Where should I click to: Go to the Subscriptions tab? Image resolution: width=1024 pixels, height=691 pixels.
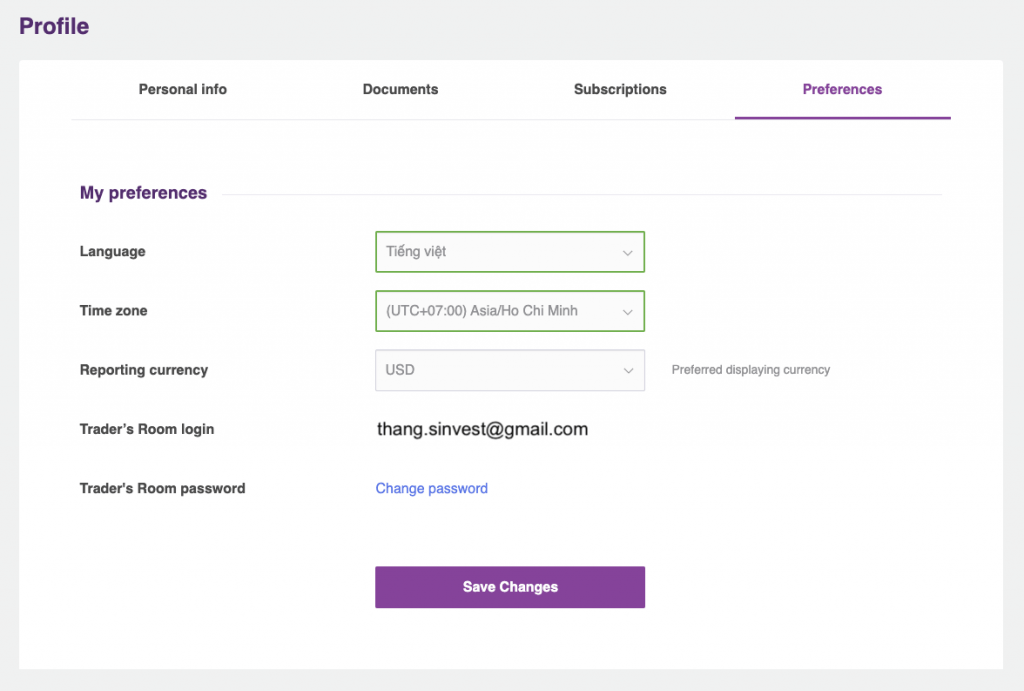click(620, 89)
